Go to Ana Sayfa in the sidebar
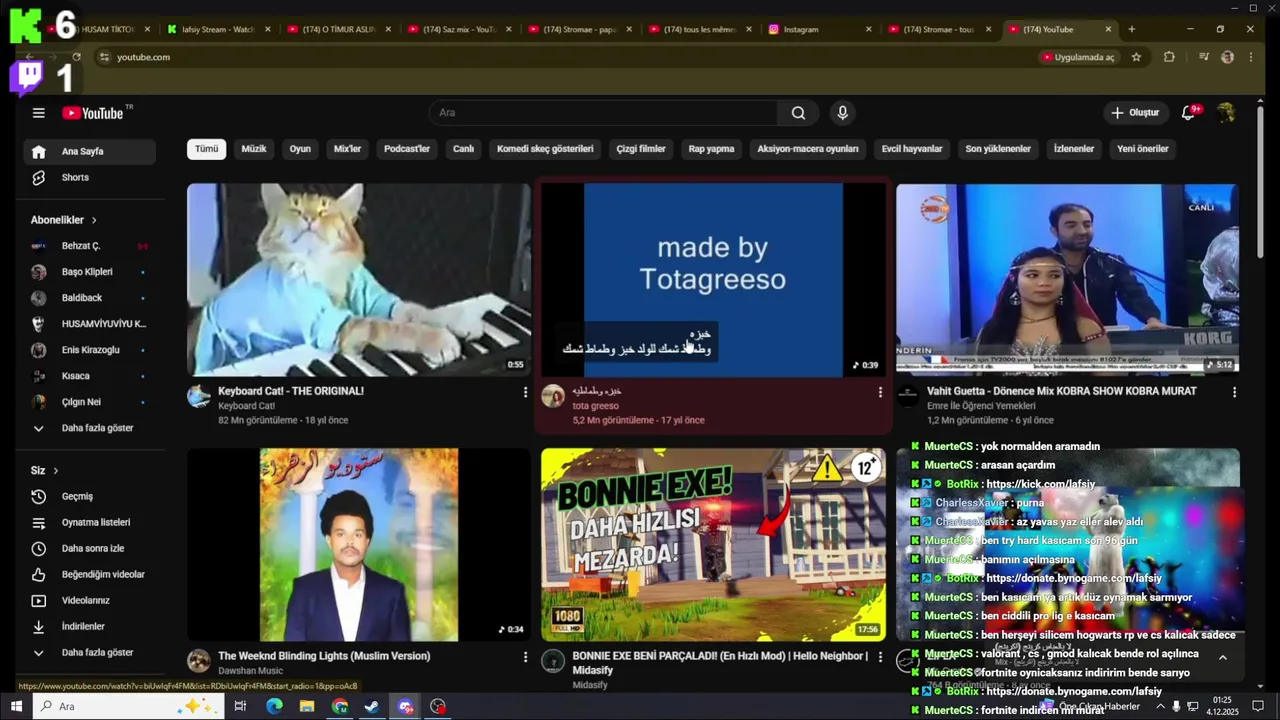 pos(90,151)
